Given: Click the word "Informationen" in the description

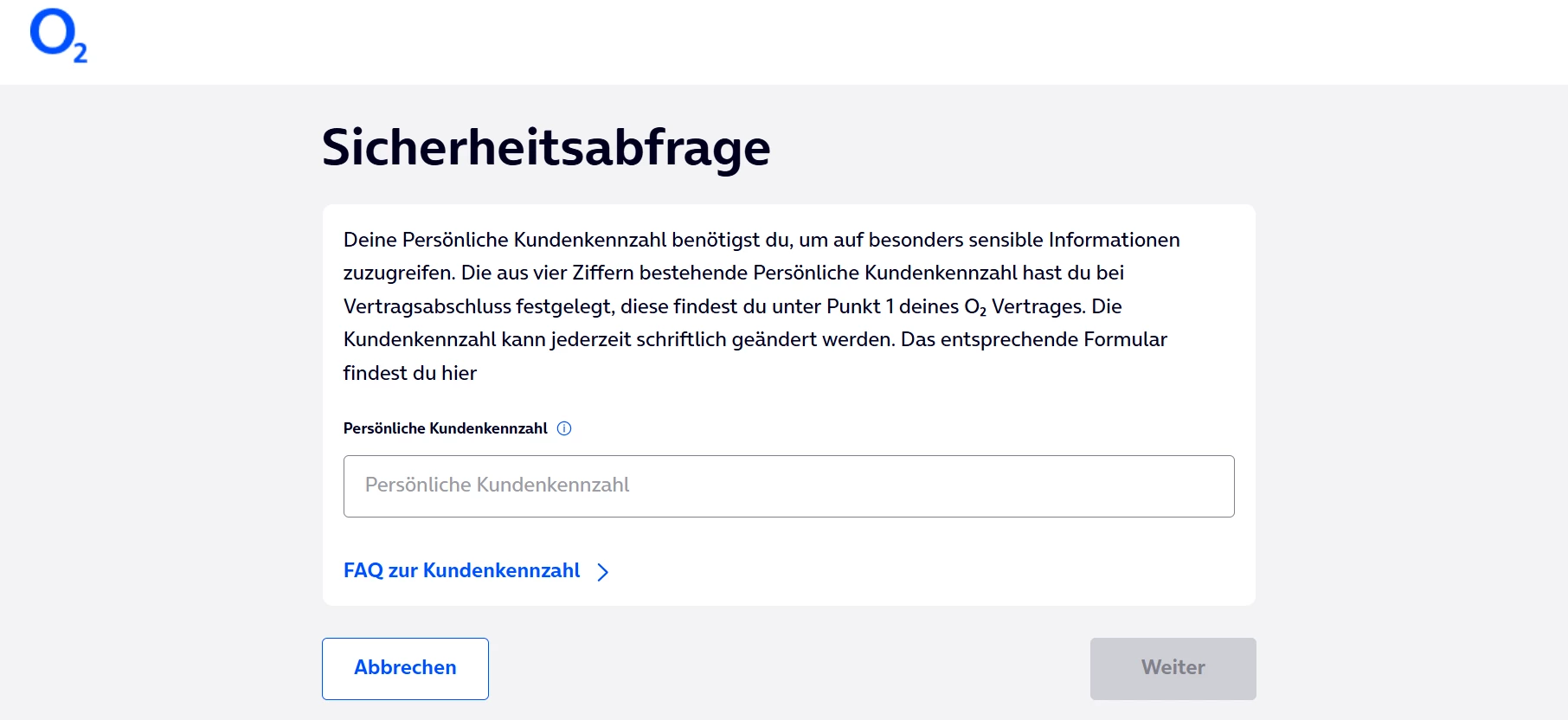Looking at the screenshot, I should 1114,240.
